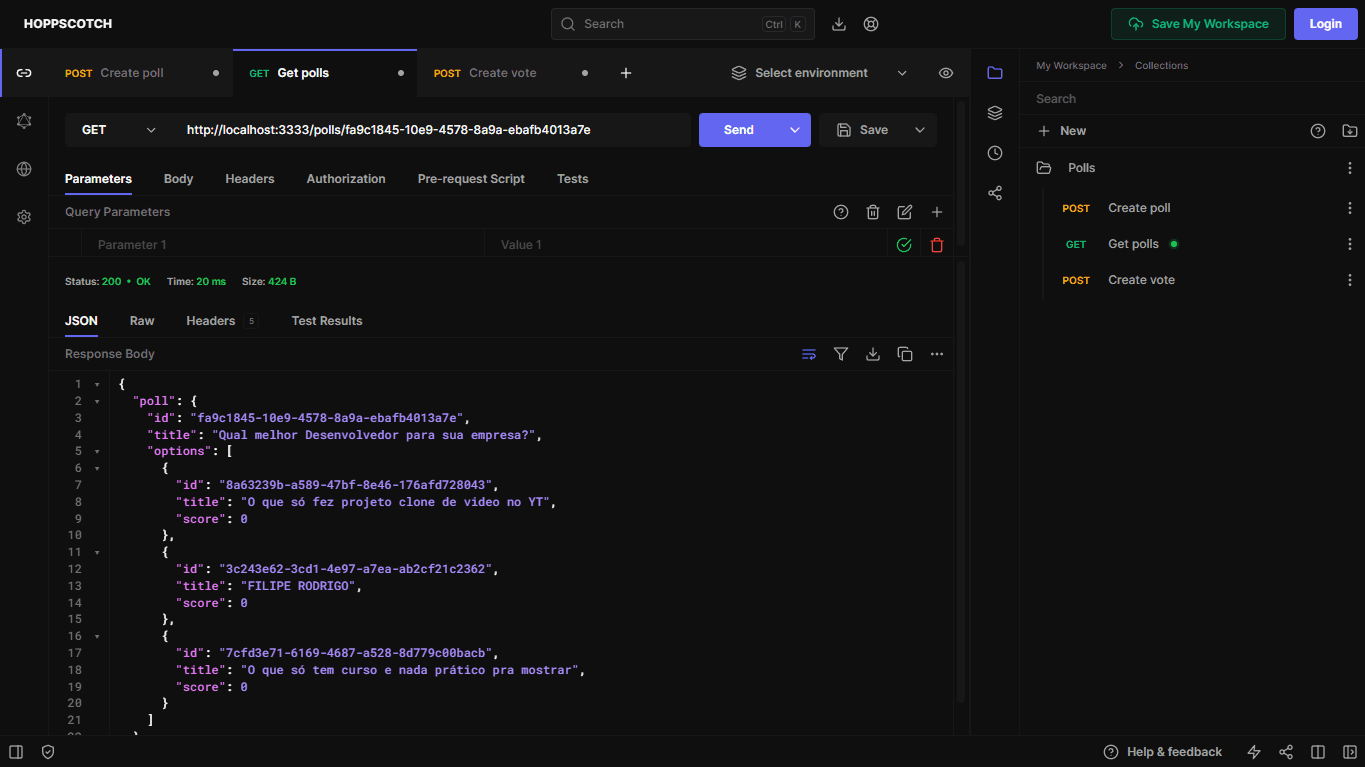Open the GraphQL client in the left sidebar
This screenshot has width=1365, height=767.
[x=23, y=120]
